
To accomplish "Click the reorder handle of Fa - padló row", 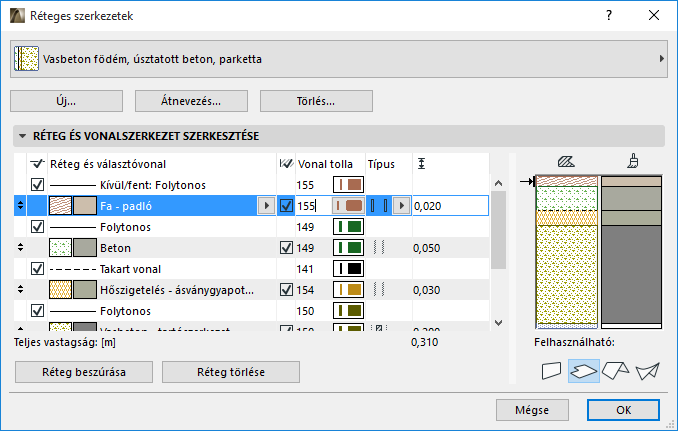I will click(x=20, y=206).
